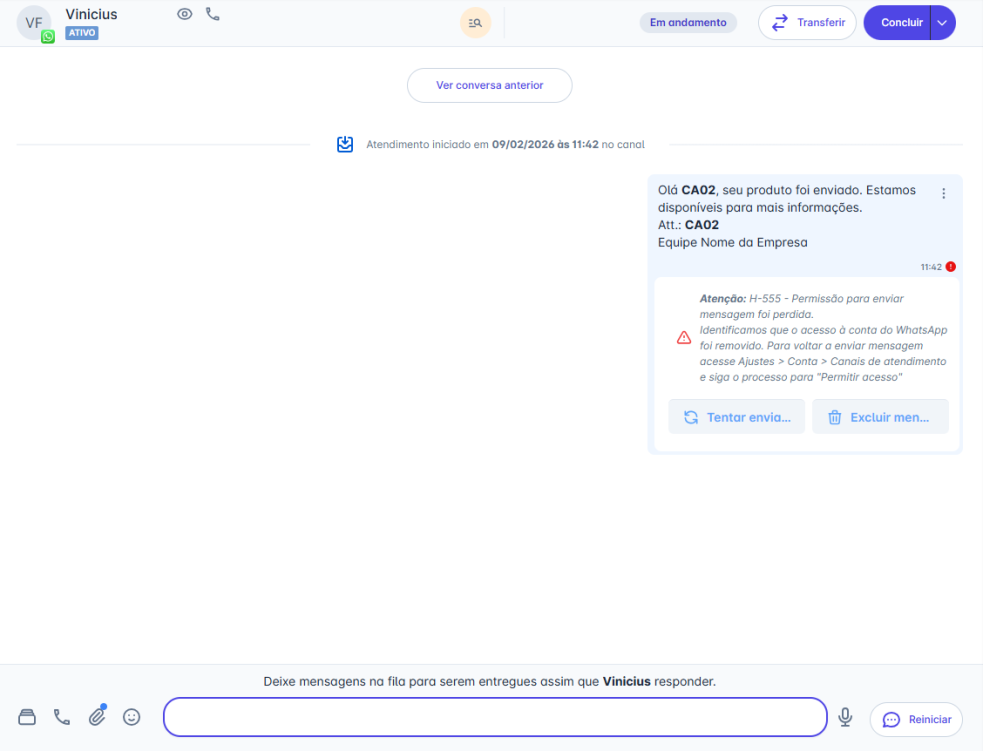Open Ver conversa anterior
Image resolution: width=983 pixels, height=751 pixels.
click(489, 85)
